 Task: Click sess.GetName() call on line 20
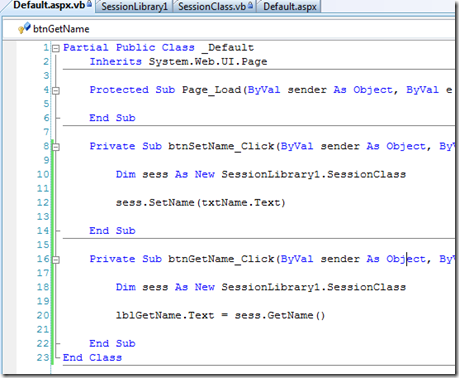pyautogui.click(x=280, y=315)
